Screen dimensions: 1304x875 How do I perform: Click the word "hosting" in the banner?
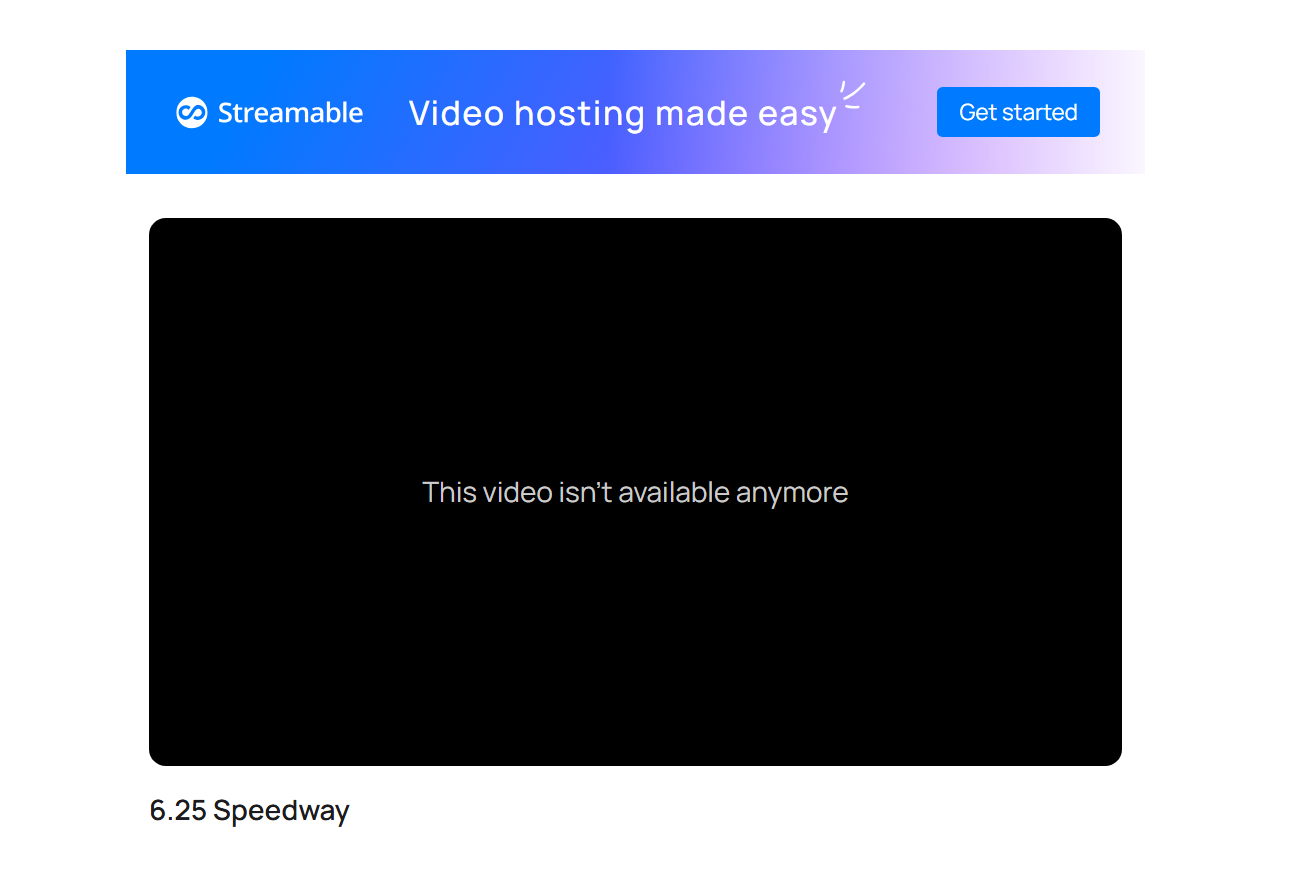(x=579, y=114)
